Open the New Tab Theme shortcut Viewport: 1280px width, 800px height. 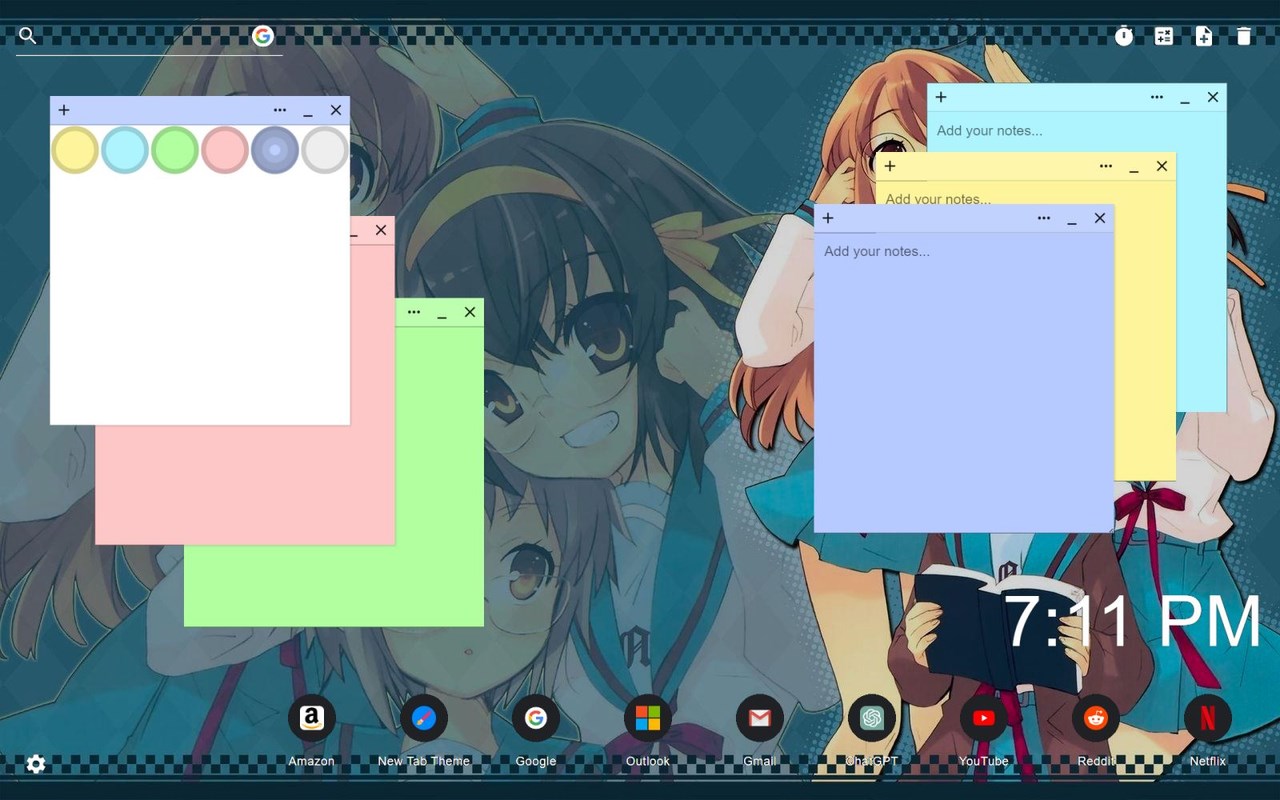(423, 718)
